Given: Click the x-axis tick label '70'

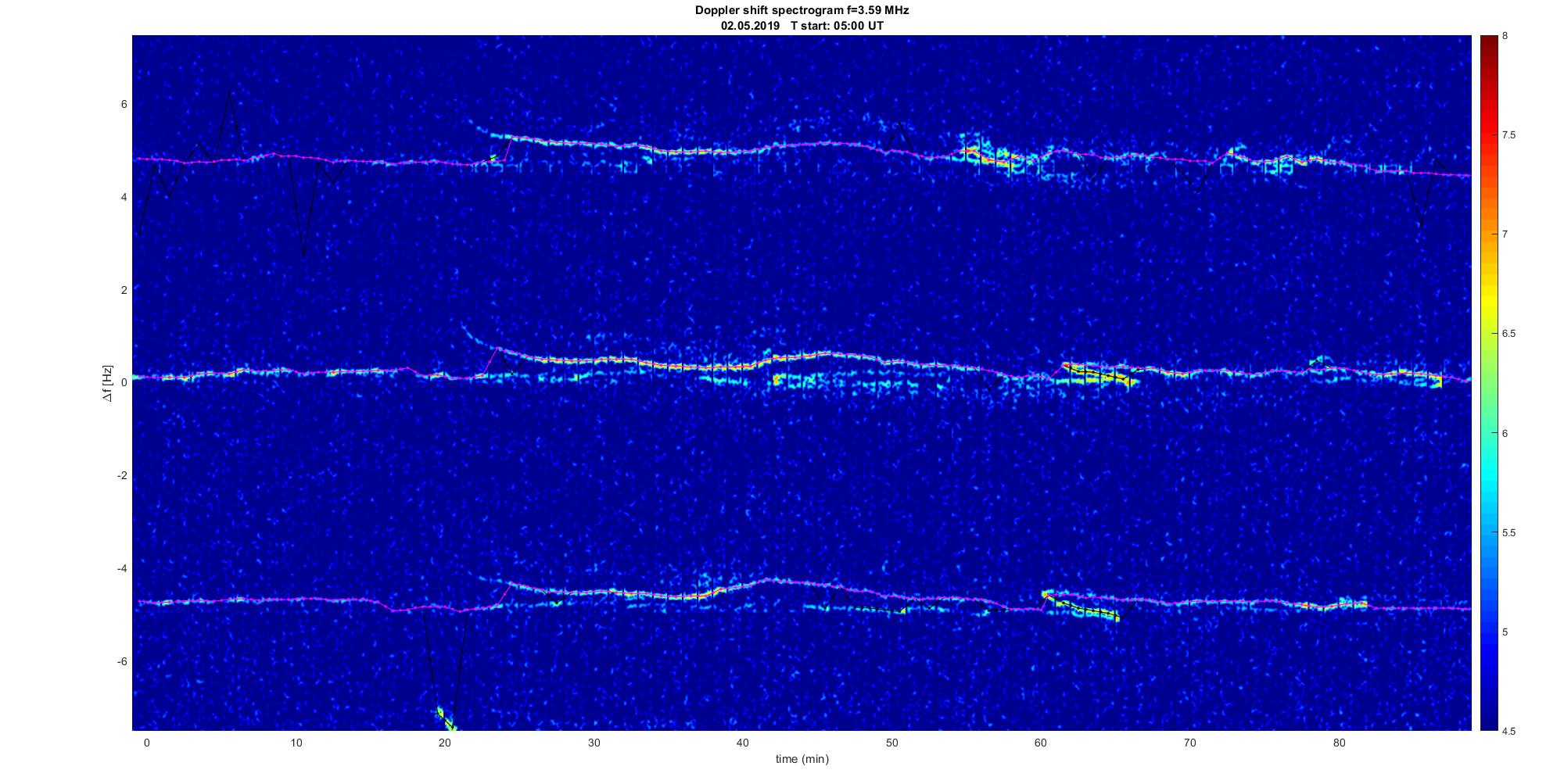Looking at the screenshot, I should (1189, 743).
